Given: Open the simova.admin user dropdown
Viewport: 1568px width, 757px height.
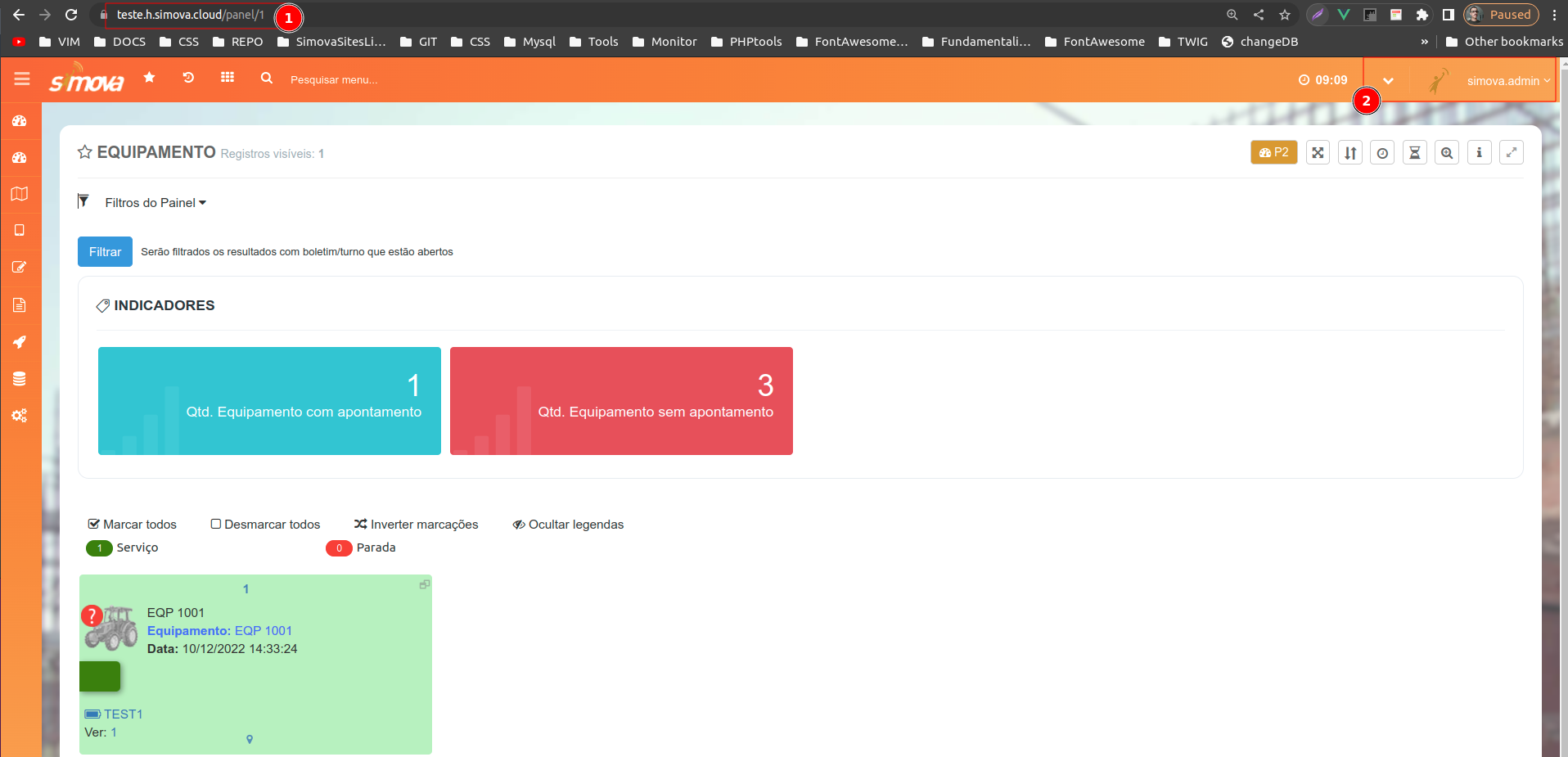Looking at the screenshot, I should coord(1507,81).
